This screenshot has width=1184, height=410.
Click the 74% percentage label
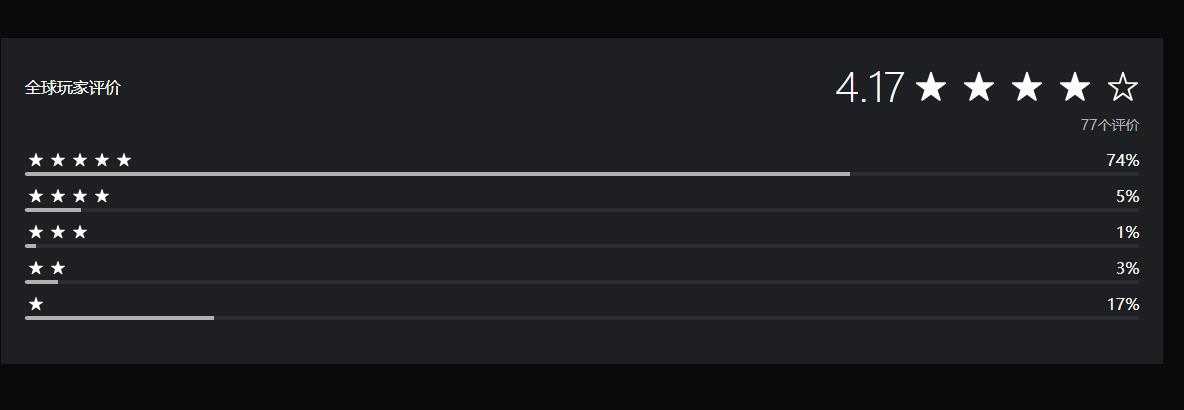pyautogui.click(x=1123, y=160)
